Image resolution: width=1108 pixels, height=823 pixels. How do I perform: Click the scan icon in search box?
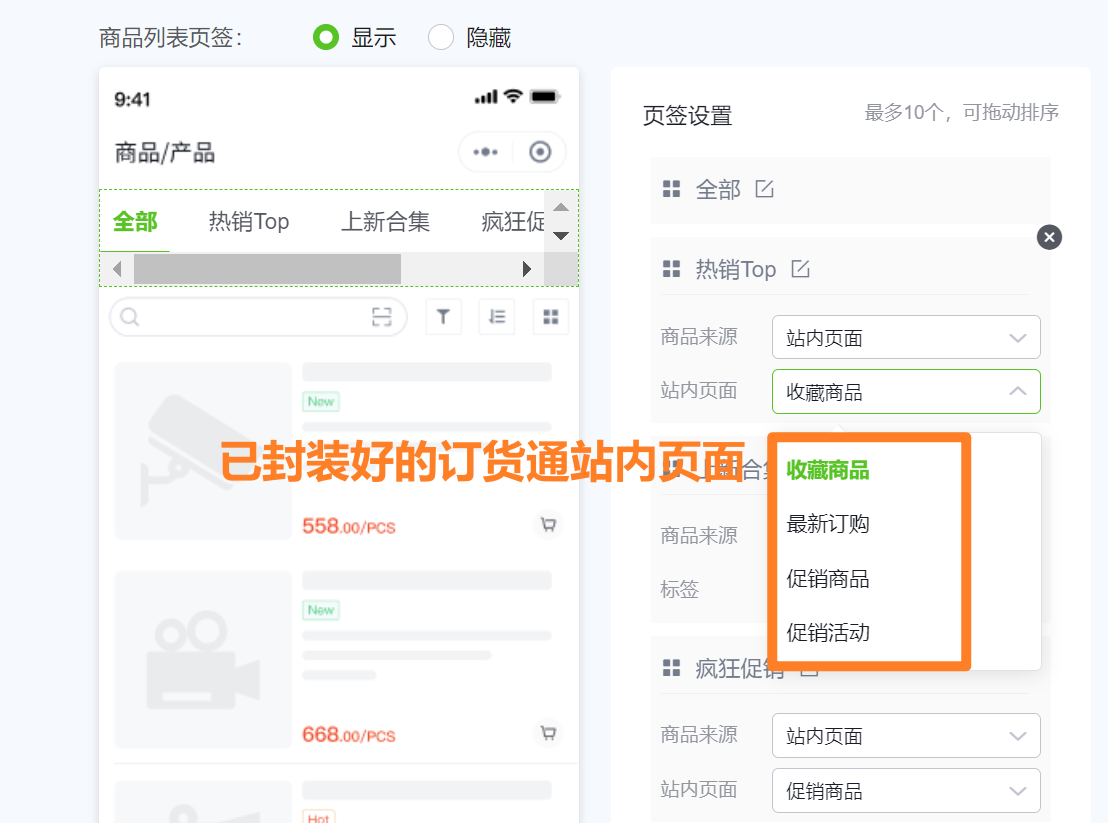click(382, 317)
